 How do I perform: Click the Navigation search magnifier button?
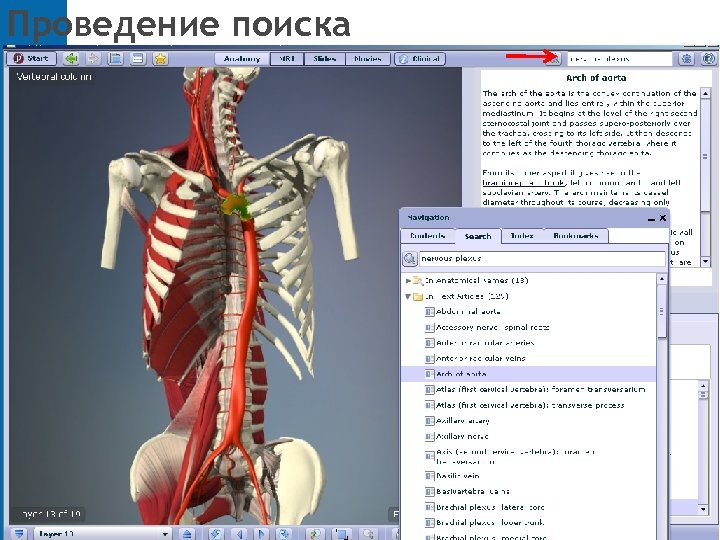(410, 259)
